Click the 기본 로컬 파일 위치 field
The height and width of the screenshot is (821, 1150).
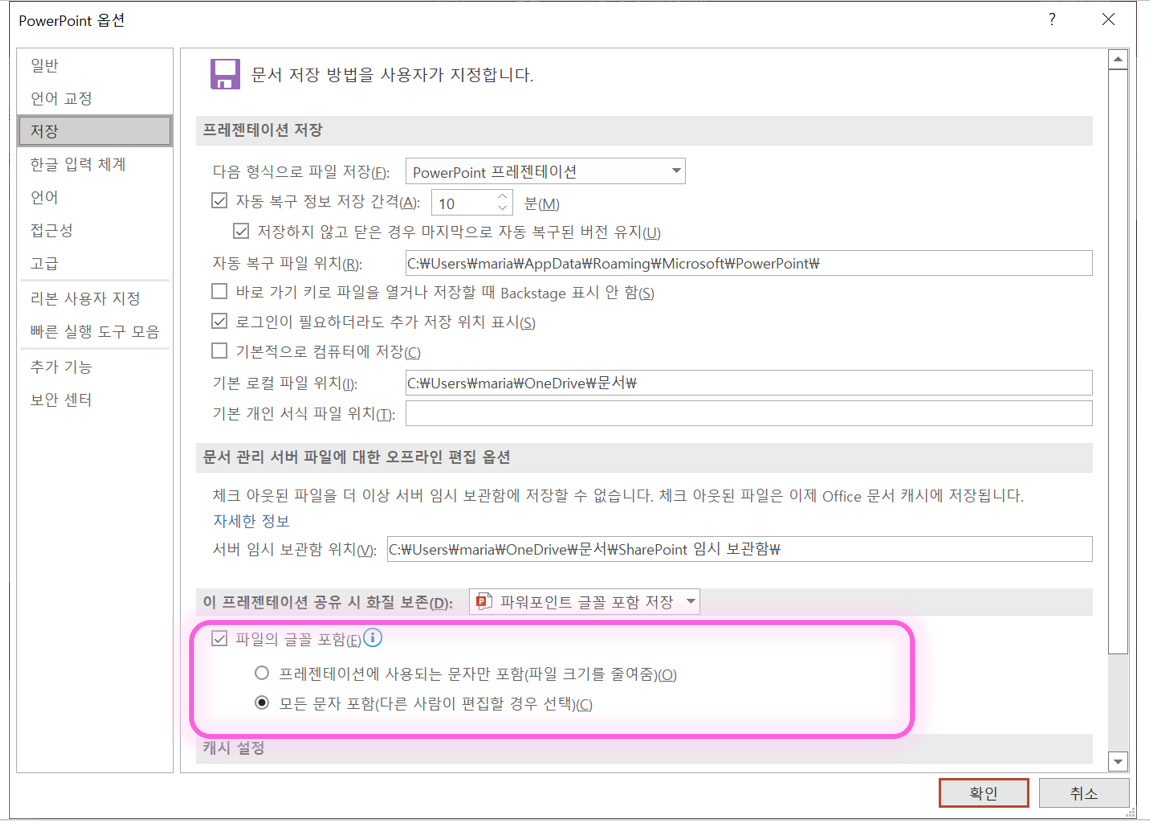pos(749,383)
